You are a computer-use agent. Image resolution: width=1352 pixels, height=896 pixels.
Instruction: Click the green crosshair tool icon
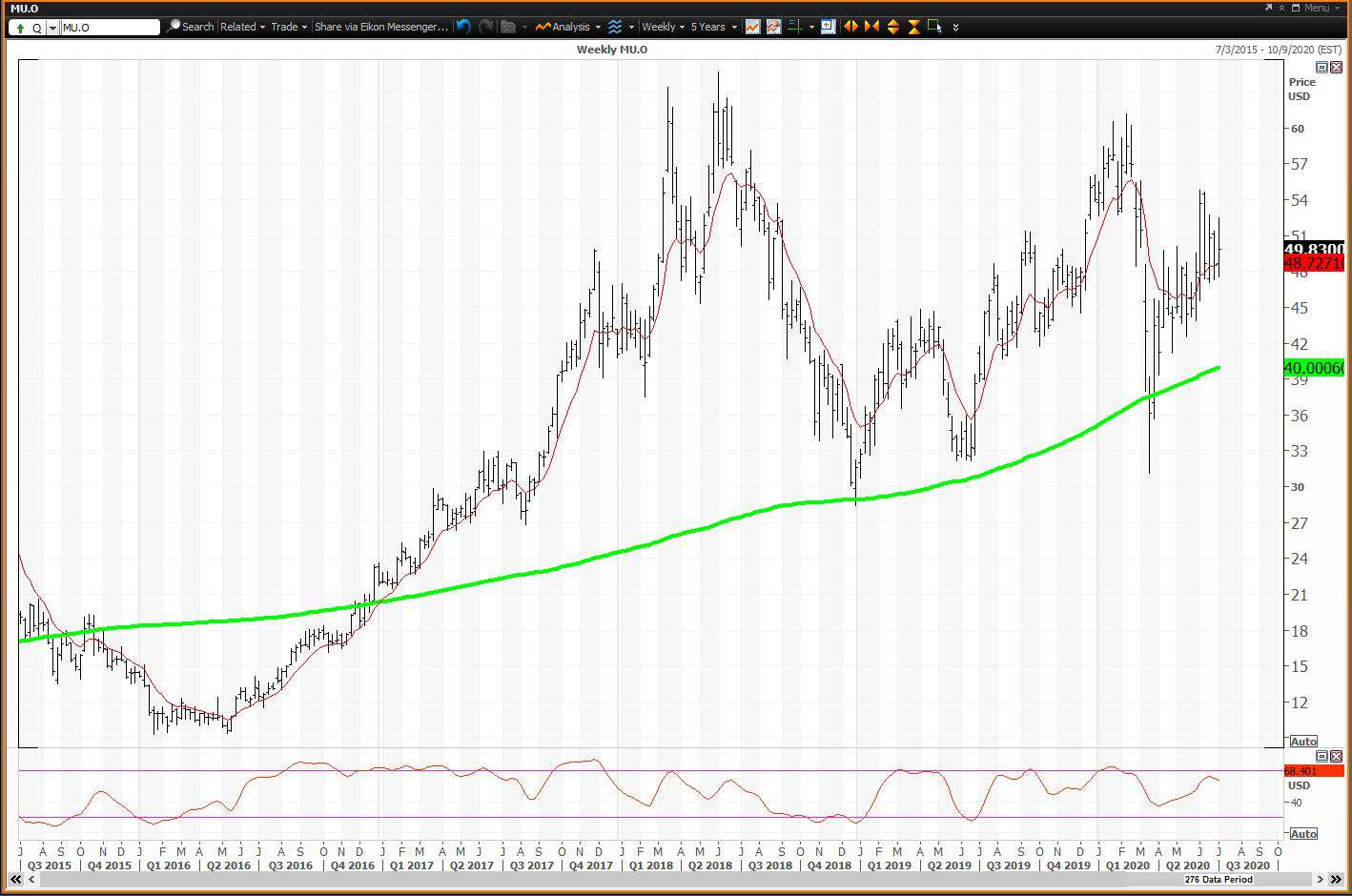(x=794, y=27)
